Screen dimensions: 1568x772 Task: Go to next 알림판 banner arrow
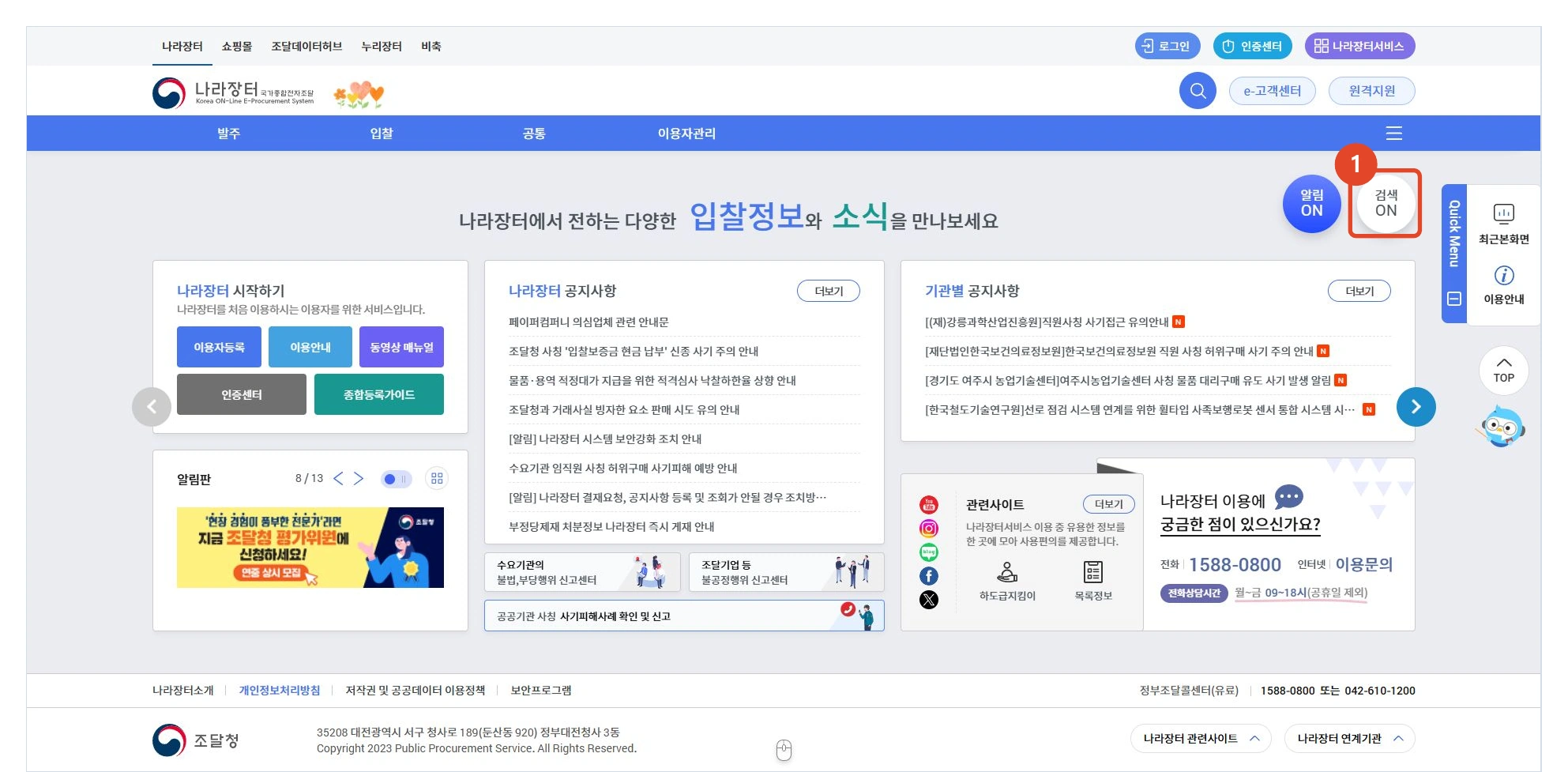pos(359,478)
